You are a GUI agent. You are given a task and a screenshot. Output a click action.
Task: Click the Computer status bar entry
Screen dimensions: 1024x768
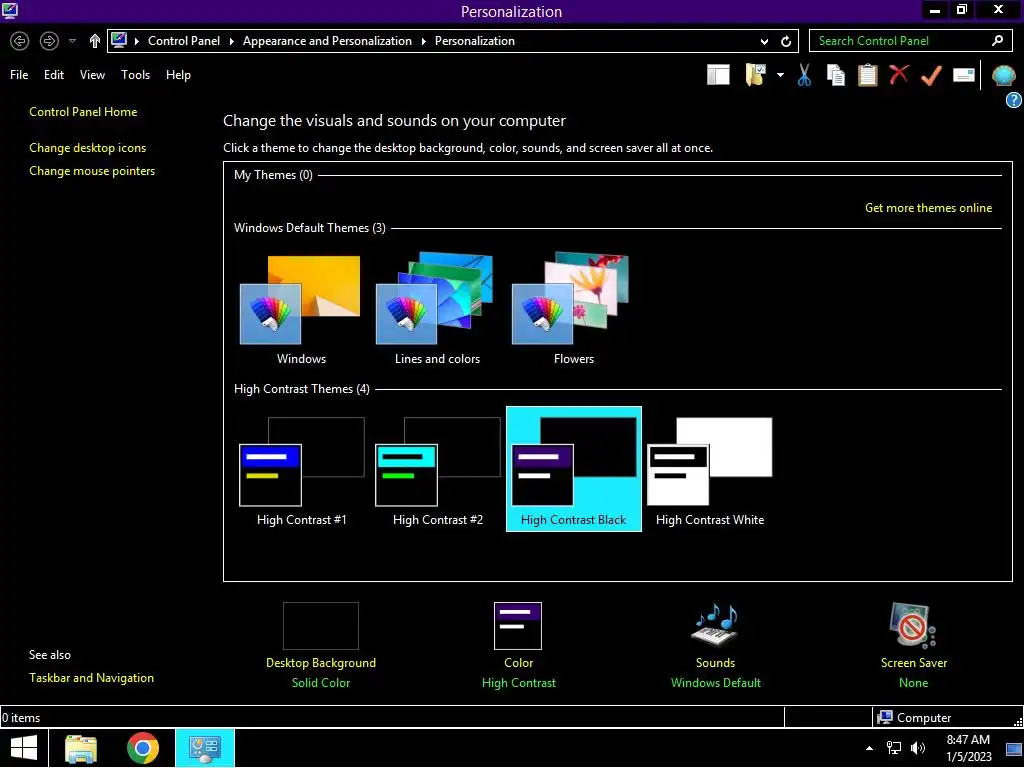pos(914,717)
